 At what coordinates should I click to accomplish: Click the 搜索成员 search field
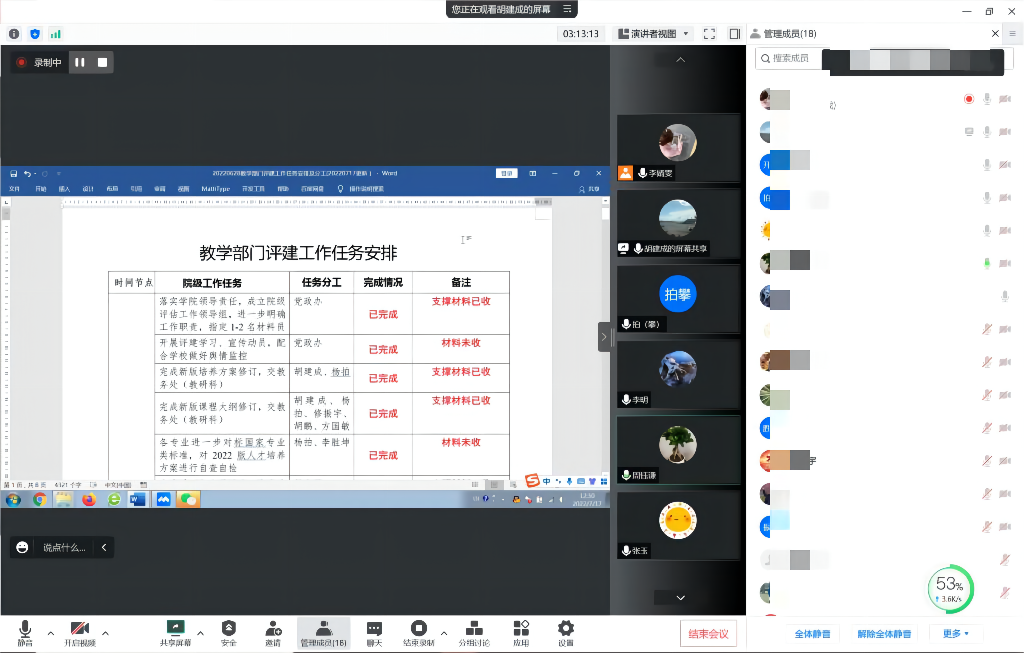795,59
